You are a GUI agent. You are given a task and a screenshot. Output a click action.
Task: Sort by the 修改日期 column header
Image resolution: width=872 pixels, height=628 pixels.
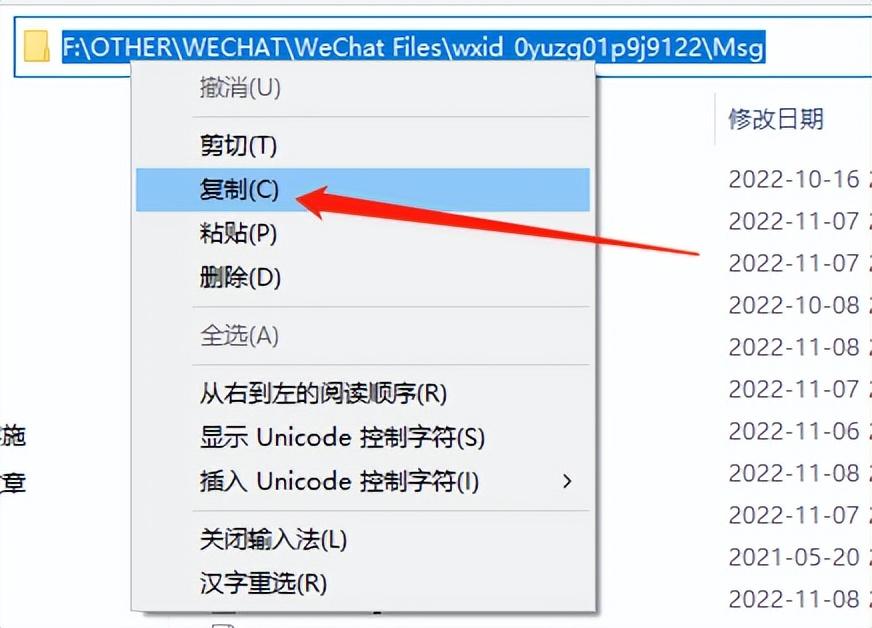tap(776, 119)
